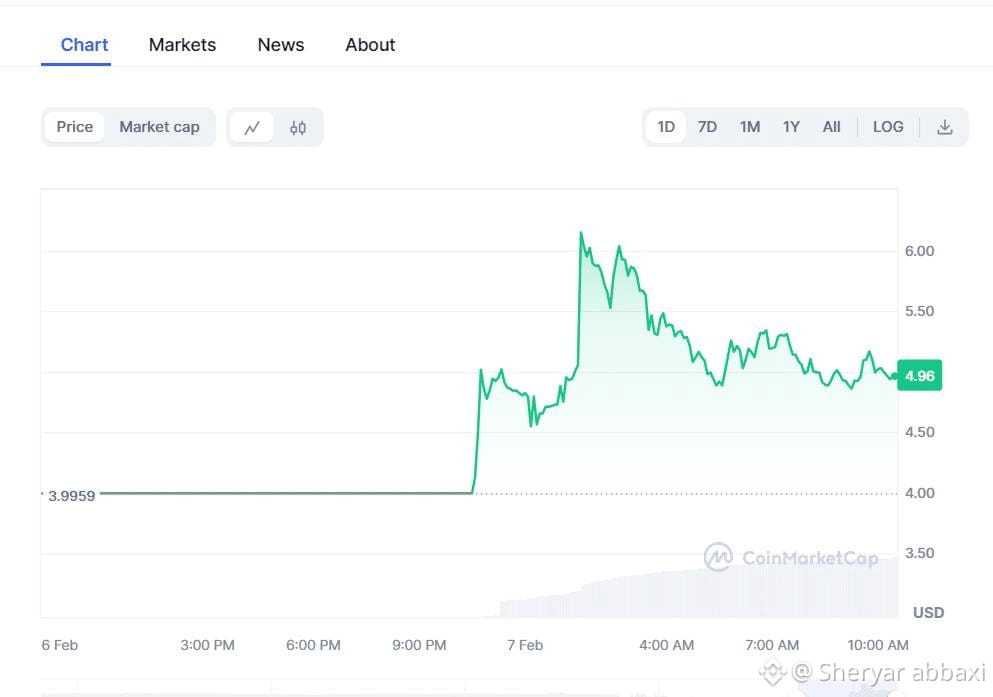Click the chart peak above 6.00
The width and height of the screenshot is (993, 697).
(581, 233)
